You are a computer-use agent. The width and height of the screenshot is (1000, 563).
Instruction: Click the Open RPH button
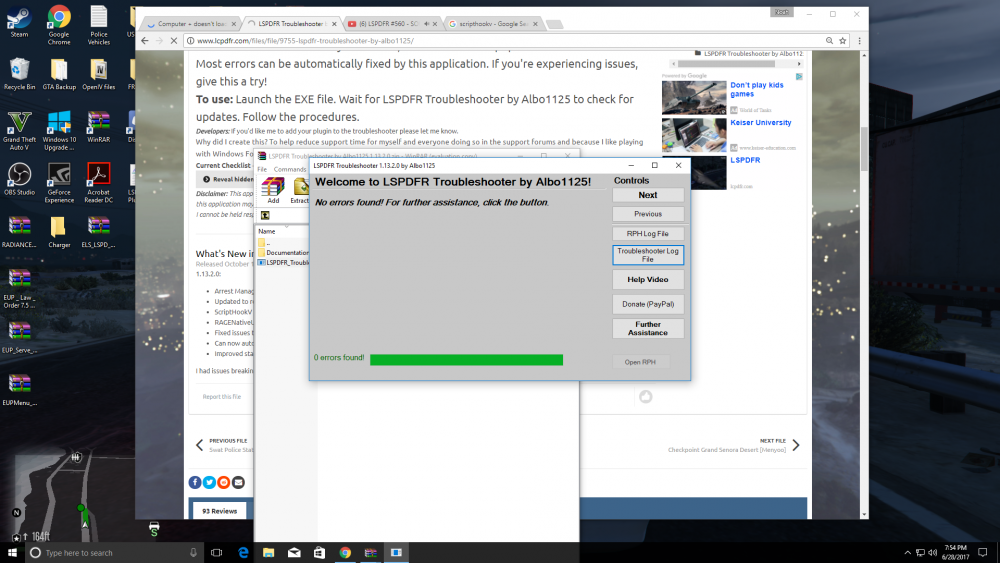pyautogui.click(x=640, y=362)
